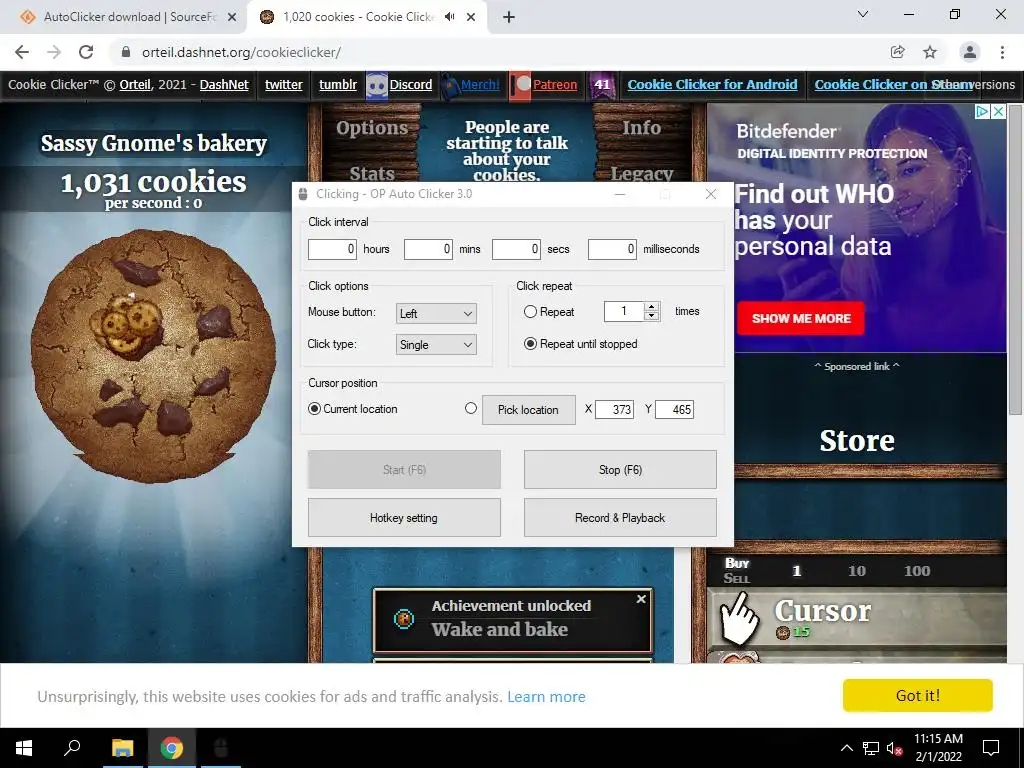Image resolution: width=1024 pixels, height=768 pixels.
Task: Open the Mouse button dropdown
Action: click(x=436, y=313)
